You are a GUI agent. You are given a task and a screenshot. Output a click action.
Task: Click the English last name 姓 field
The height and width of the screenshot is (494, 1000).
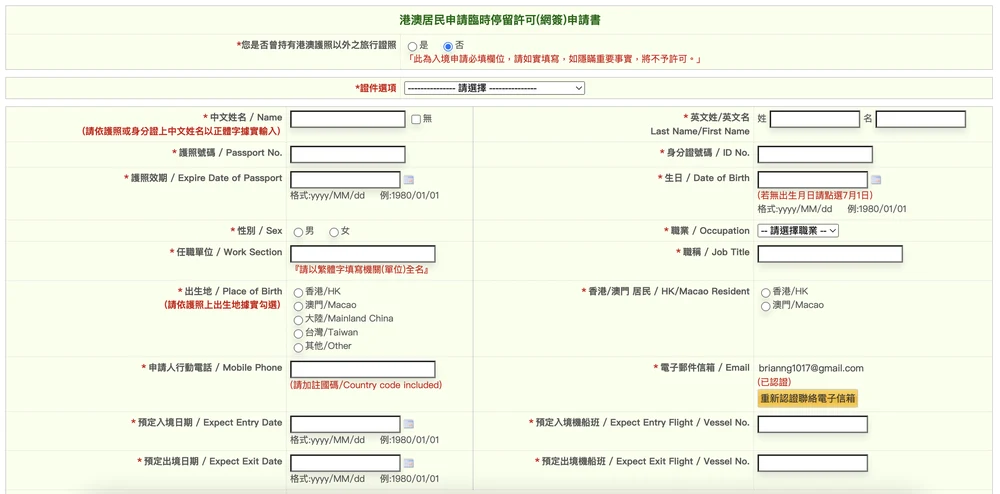(x=814, y=119)
